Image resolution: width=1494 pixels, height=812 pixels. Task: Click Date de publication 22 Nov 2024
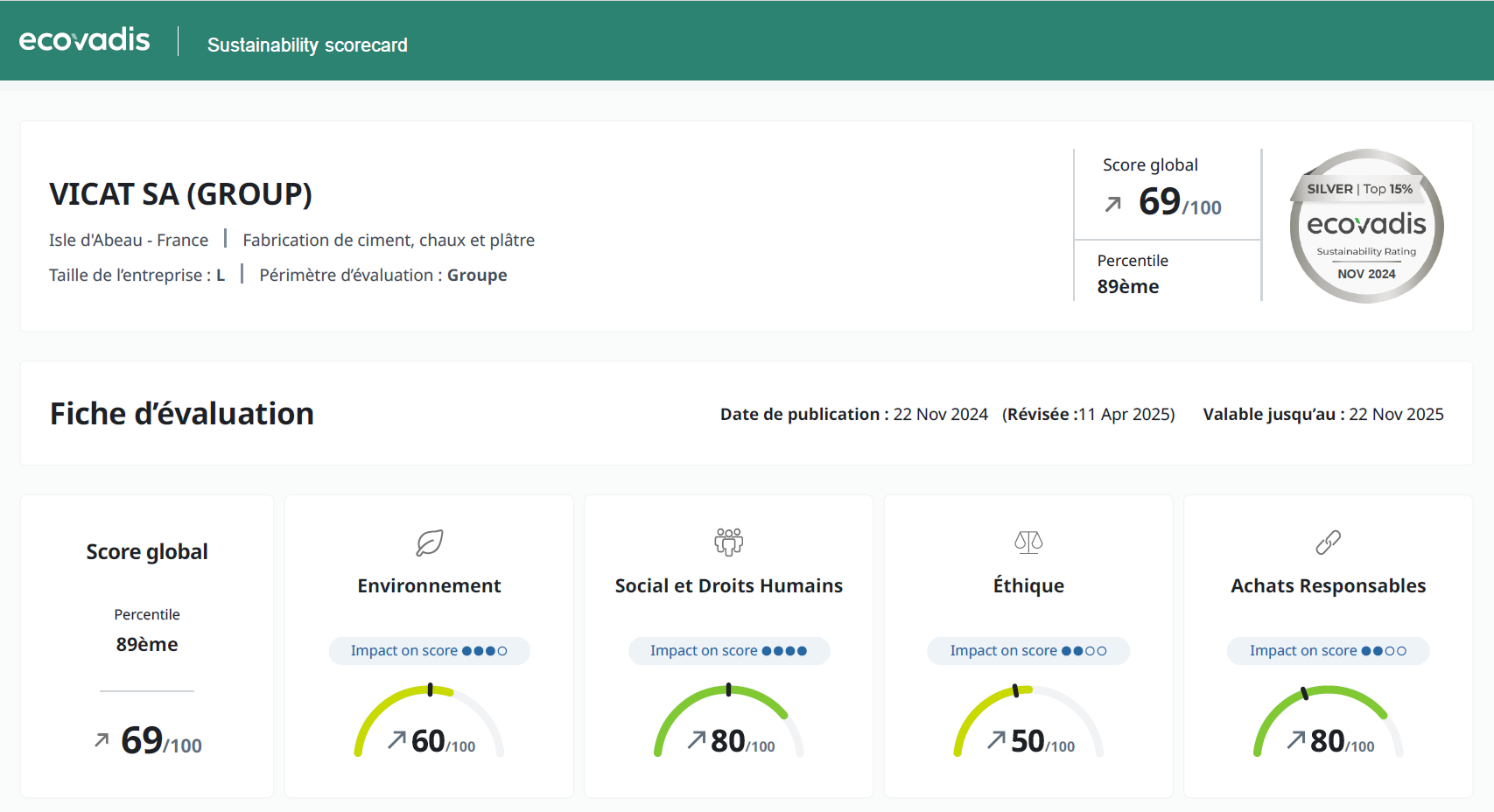854,414
